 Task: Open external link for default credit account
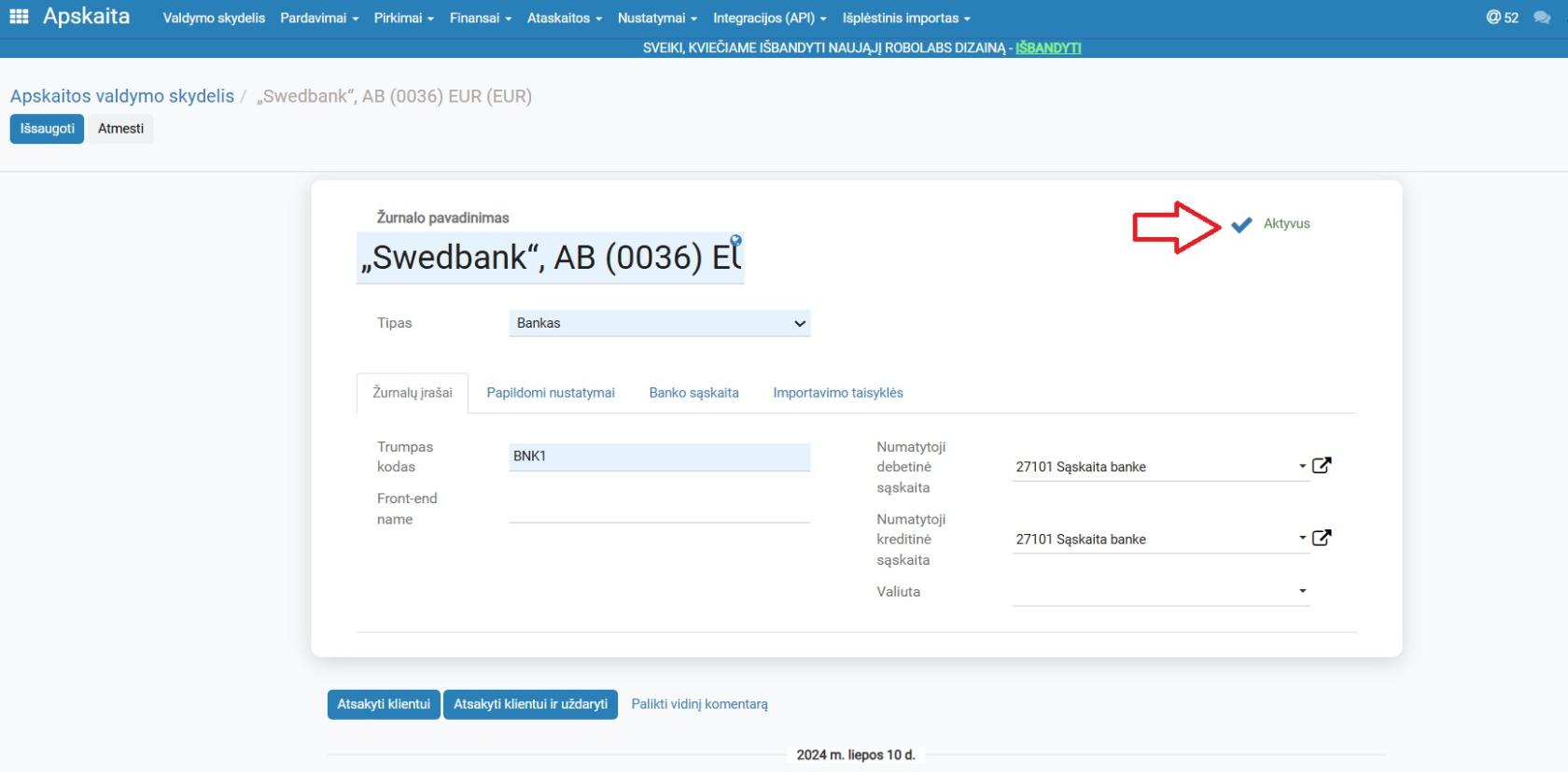pyautogui.click(x=1322, y=538)
